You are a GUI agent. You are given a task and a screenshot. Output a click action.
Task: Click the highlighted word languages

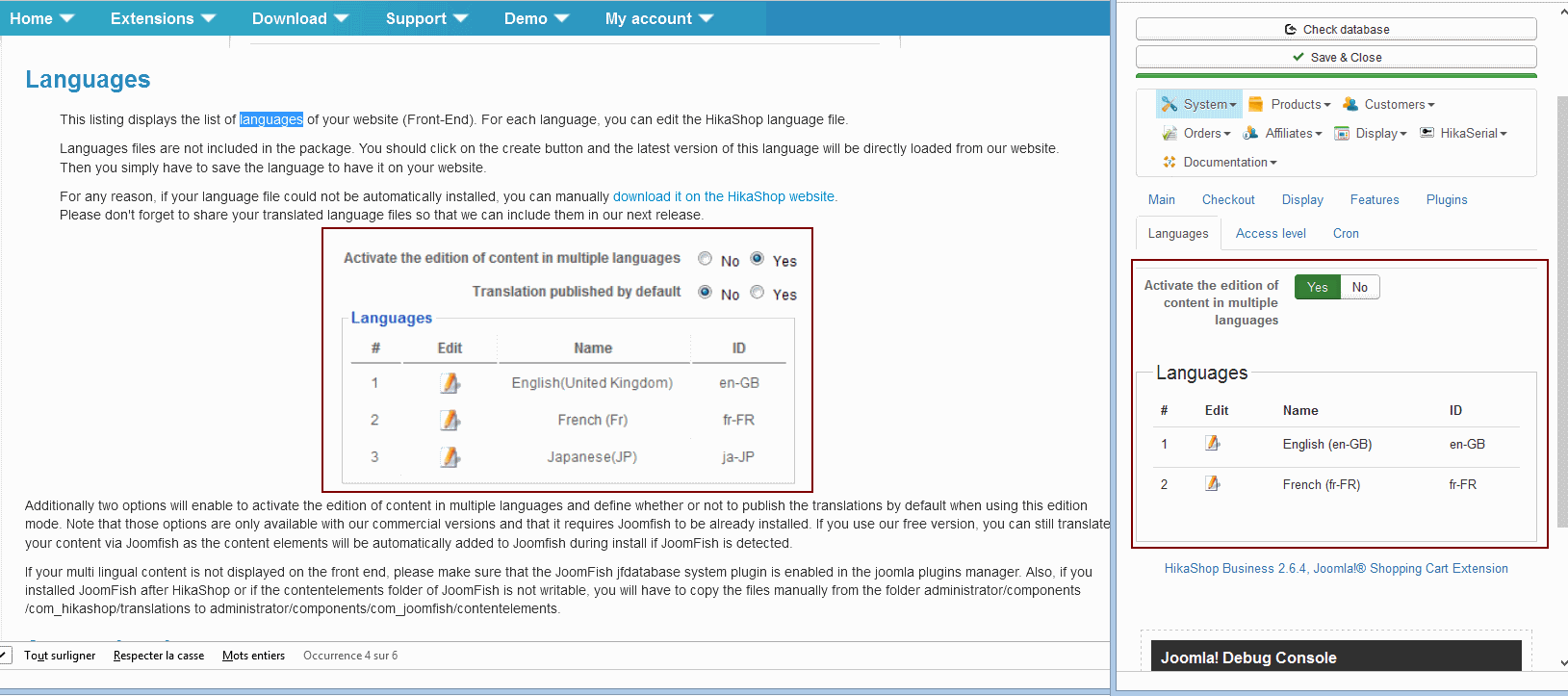point(271,119)
